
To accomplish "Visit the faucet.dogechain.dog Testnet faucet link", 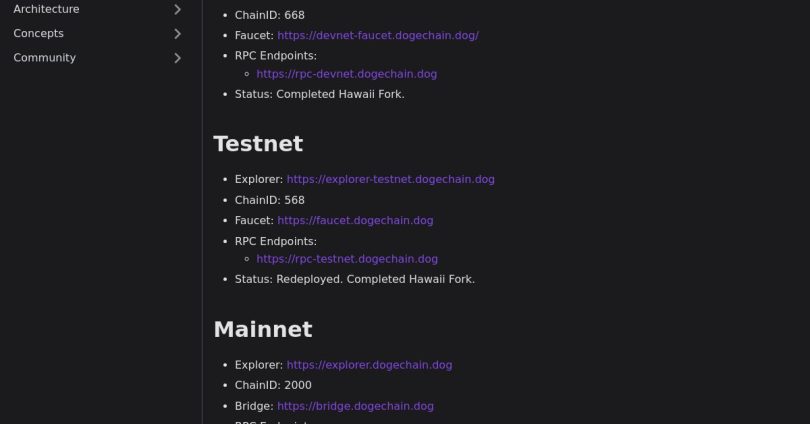I will coord(355,220).
